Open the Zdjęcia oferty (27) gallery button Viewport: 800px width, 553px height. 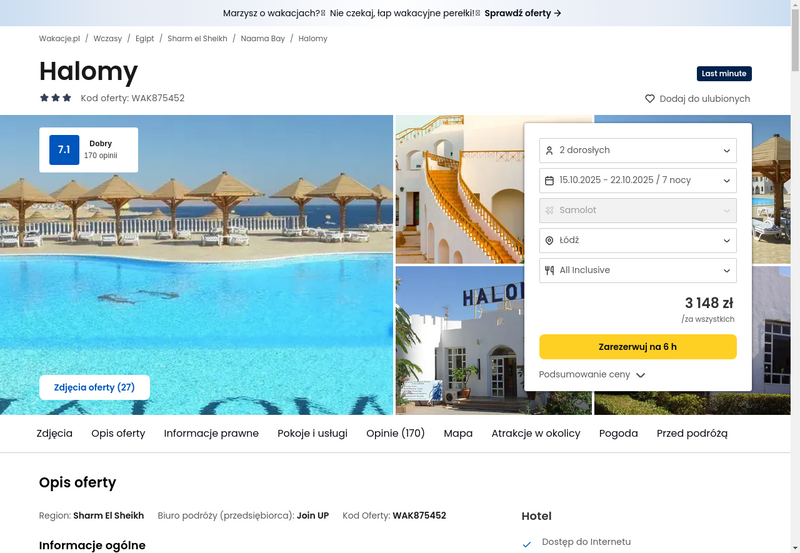[94, 387]
